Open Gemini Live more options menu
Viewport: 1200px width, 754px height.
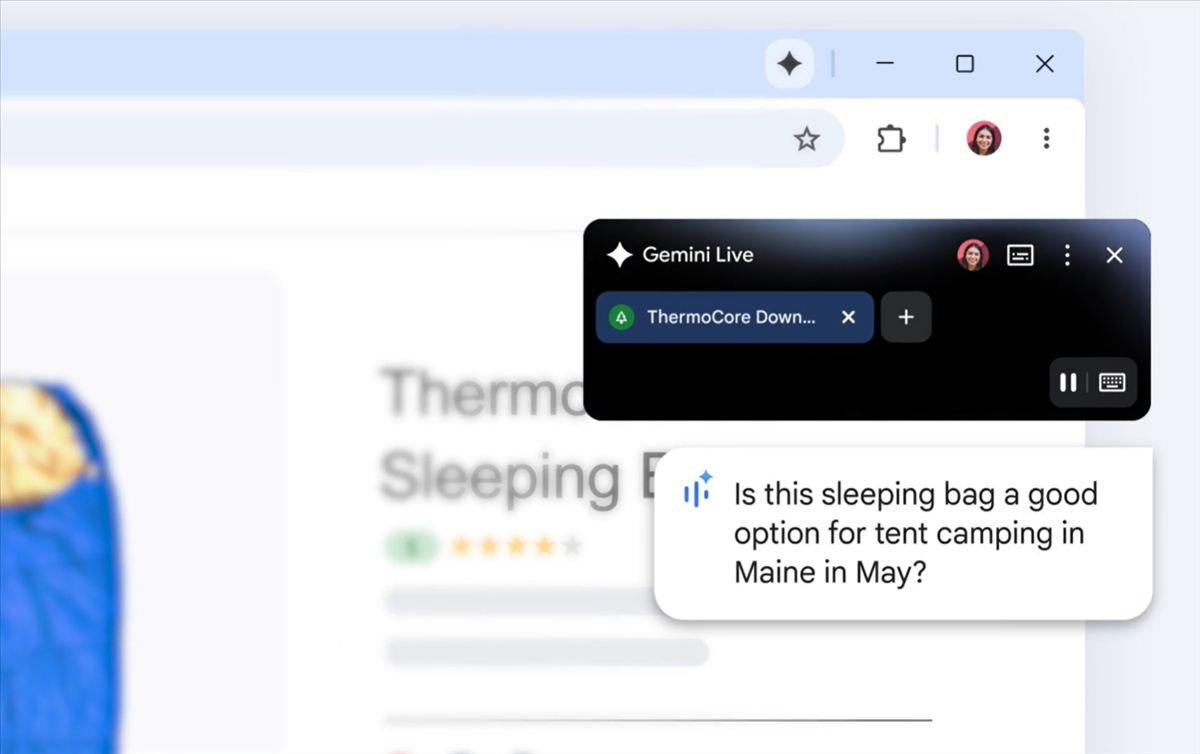tap(1067, 255)
